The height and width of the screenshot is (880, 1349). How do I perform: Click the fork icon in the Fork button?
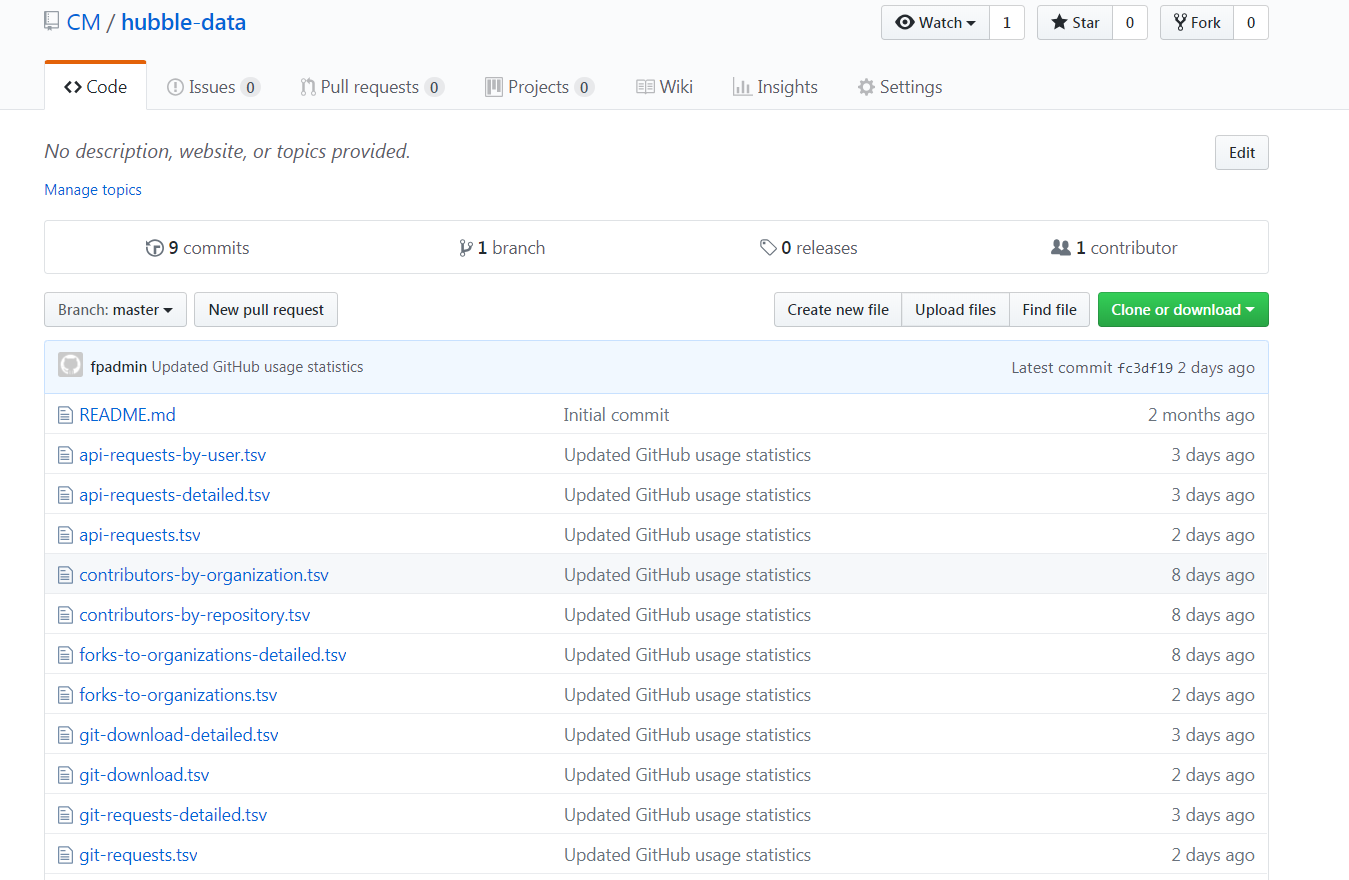point(1178,22)
